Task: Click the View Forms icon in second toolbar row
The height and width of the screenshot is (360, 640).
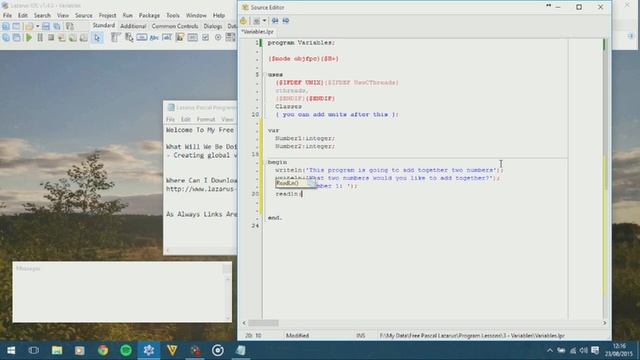Action: (x=17, y=38)
